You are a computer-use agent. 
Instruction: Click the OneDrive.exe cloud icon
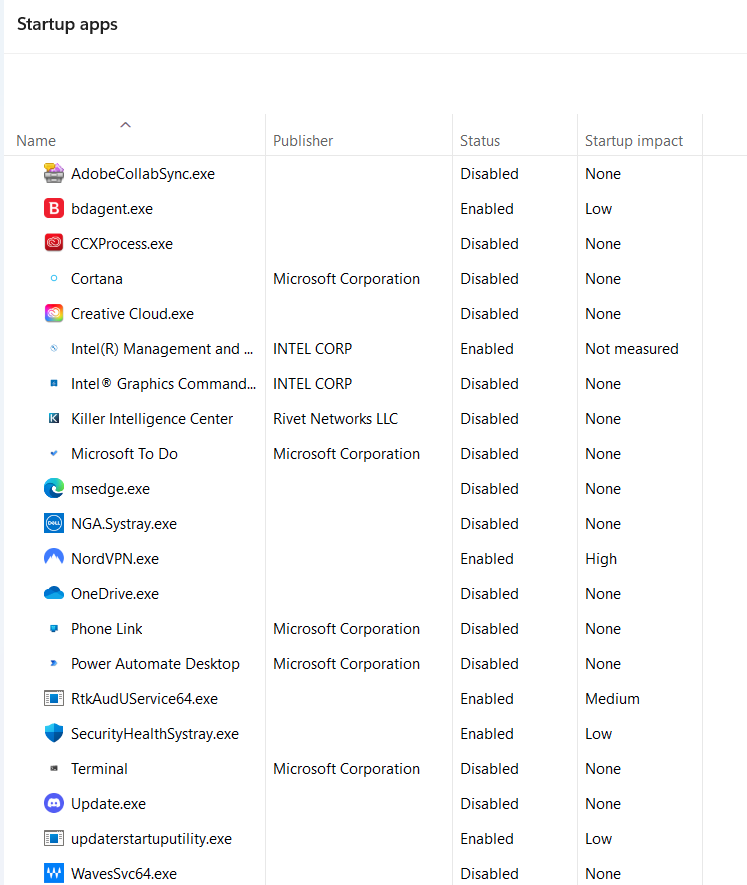[x=54, y=593]
